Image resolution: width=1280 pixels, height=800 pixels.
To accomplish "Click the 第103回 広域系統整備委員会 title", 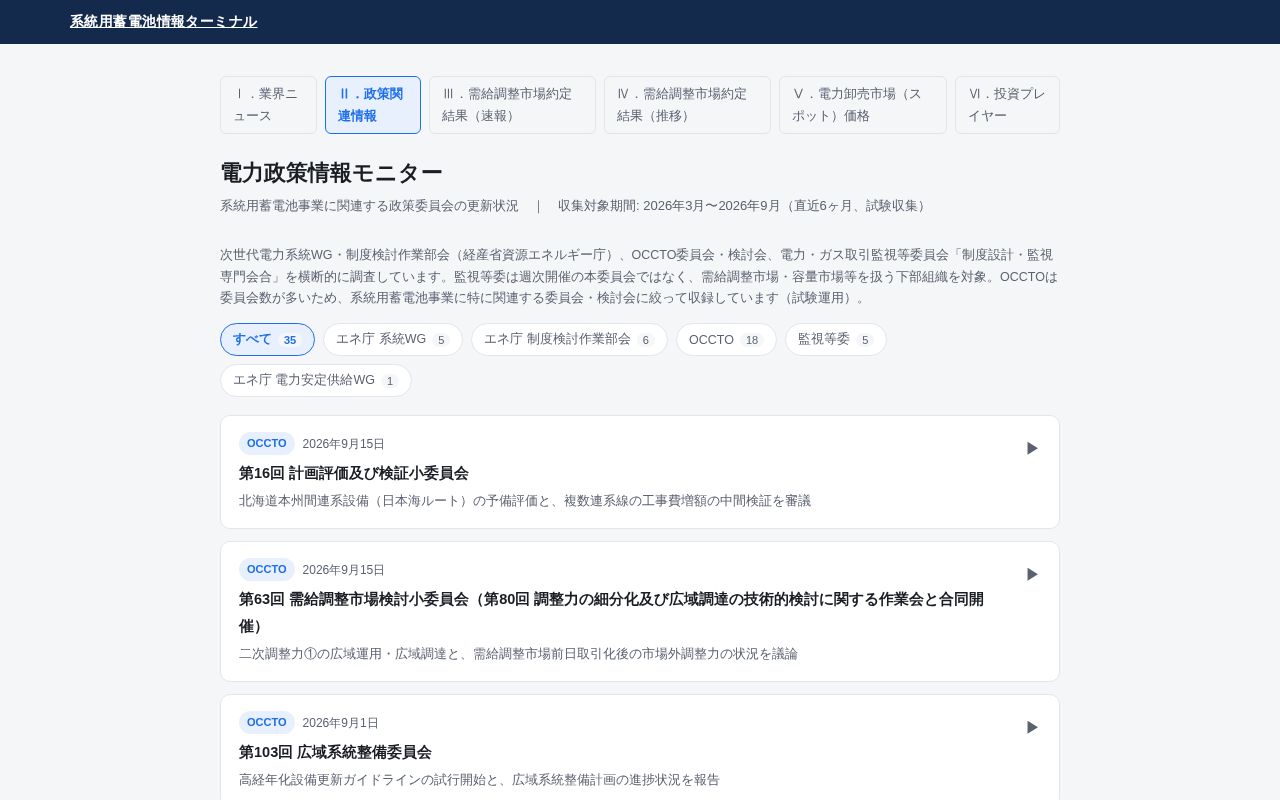I will pos(335,752).
